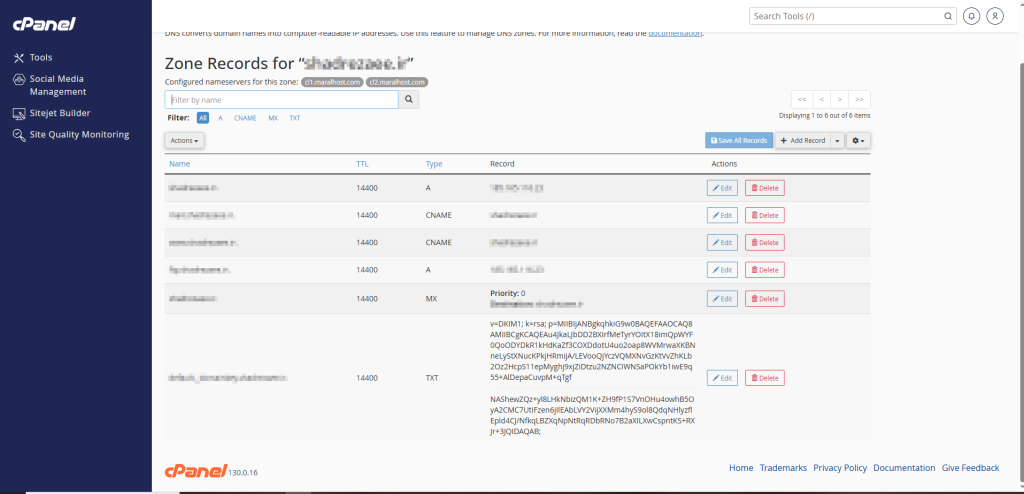
Task: Click the notifications bell icon
Action: (x=971, y=16)
